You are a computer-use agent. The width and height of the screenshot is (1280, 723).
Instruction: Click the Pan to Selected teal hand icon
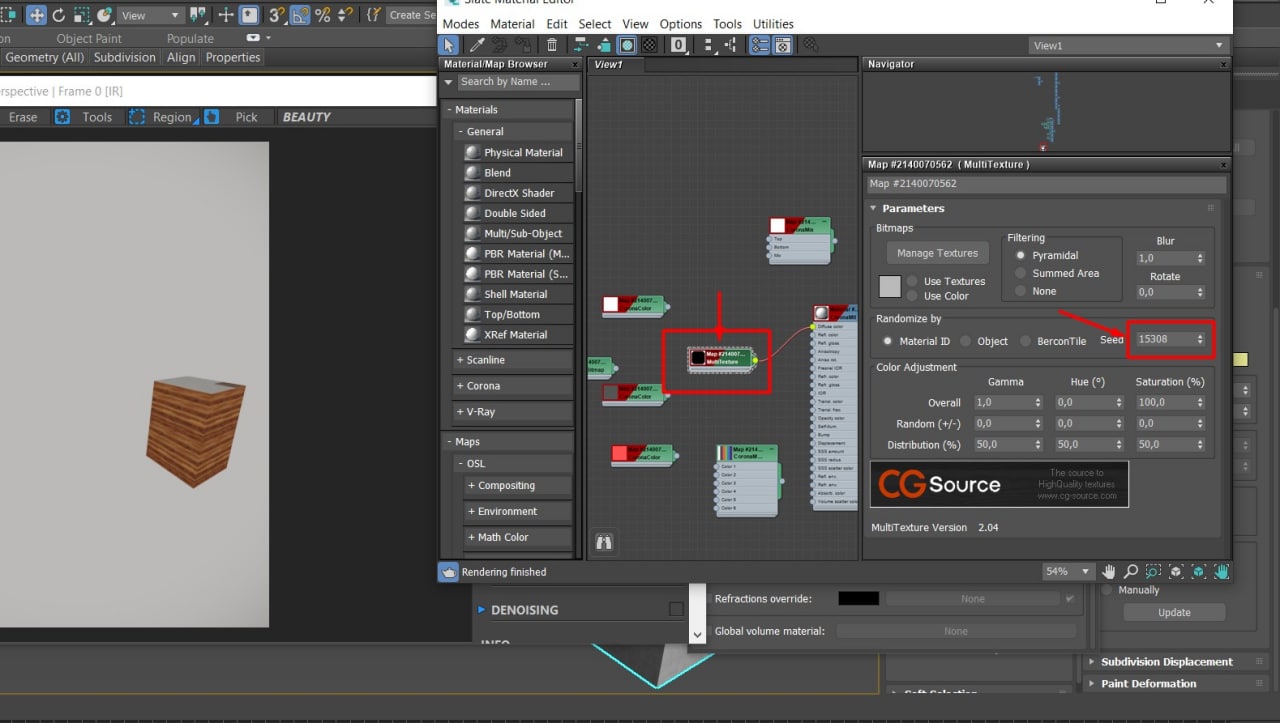click(1221, 572)
